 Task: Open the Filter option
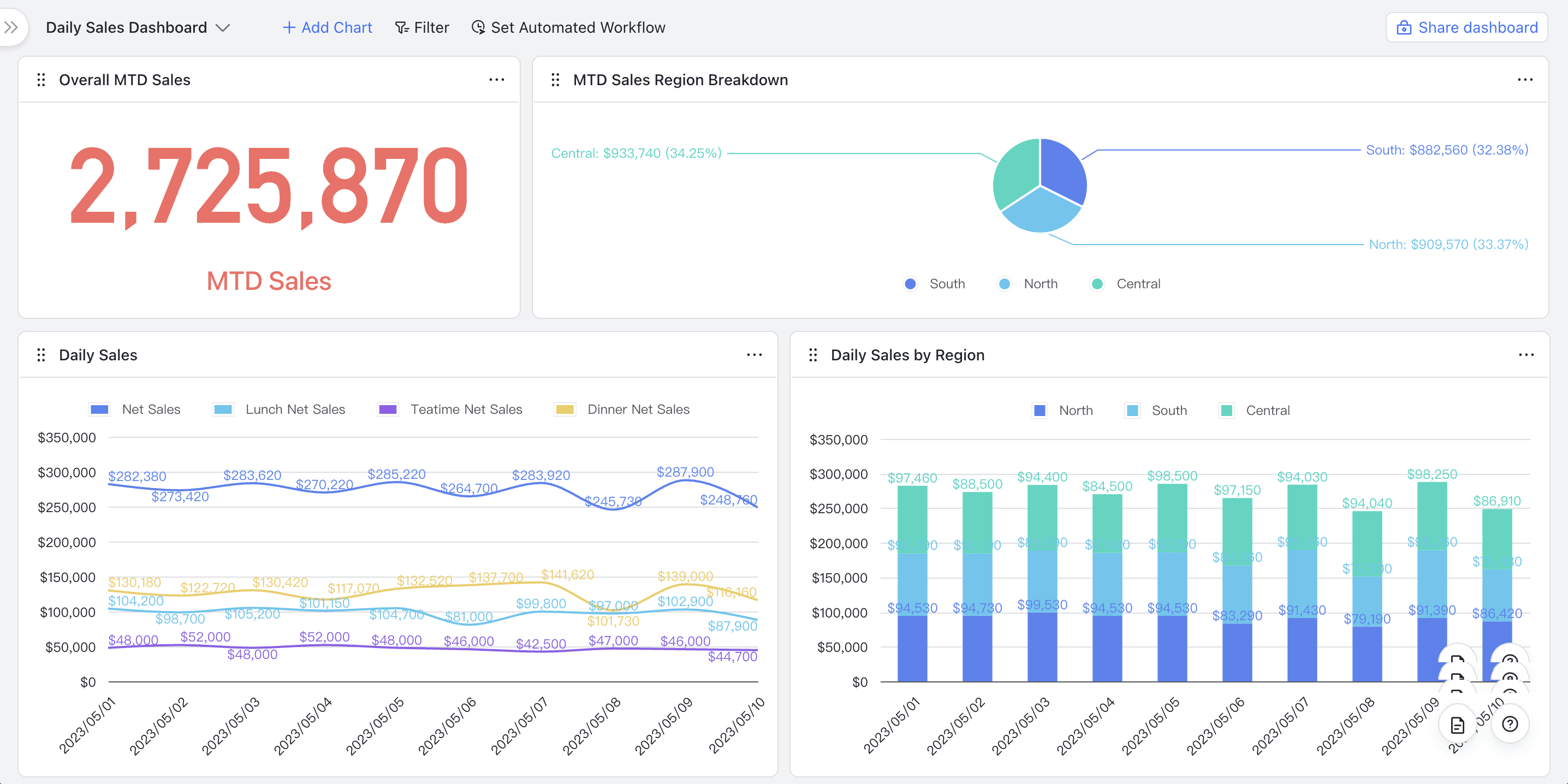tap(422, 27)
